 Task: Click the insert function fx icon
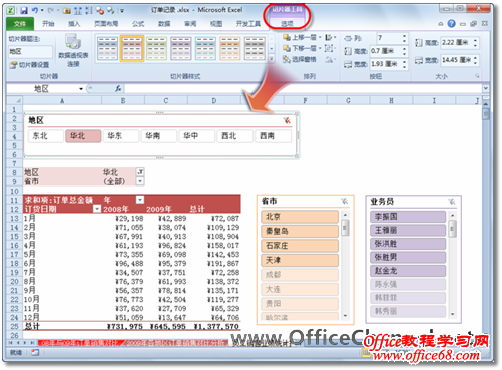tap(118, 88)
